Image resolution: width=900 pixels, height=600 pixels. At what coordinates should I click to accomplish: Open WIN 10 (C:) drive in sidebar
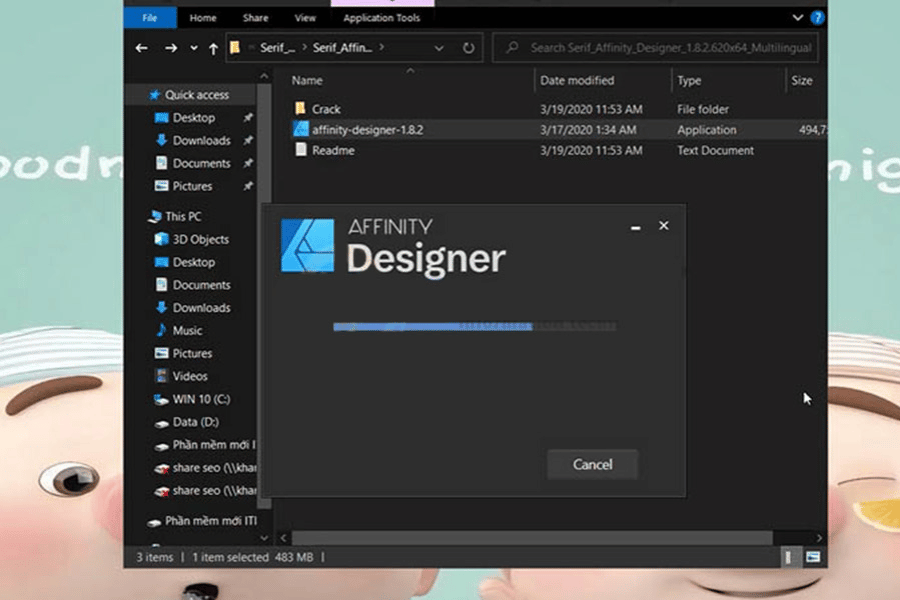(201, 399)
